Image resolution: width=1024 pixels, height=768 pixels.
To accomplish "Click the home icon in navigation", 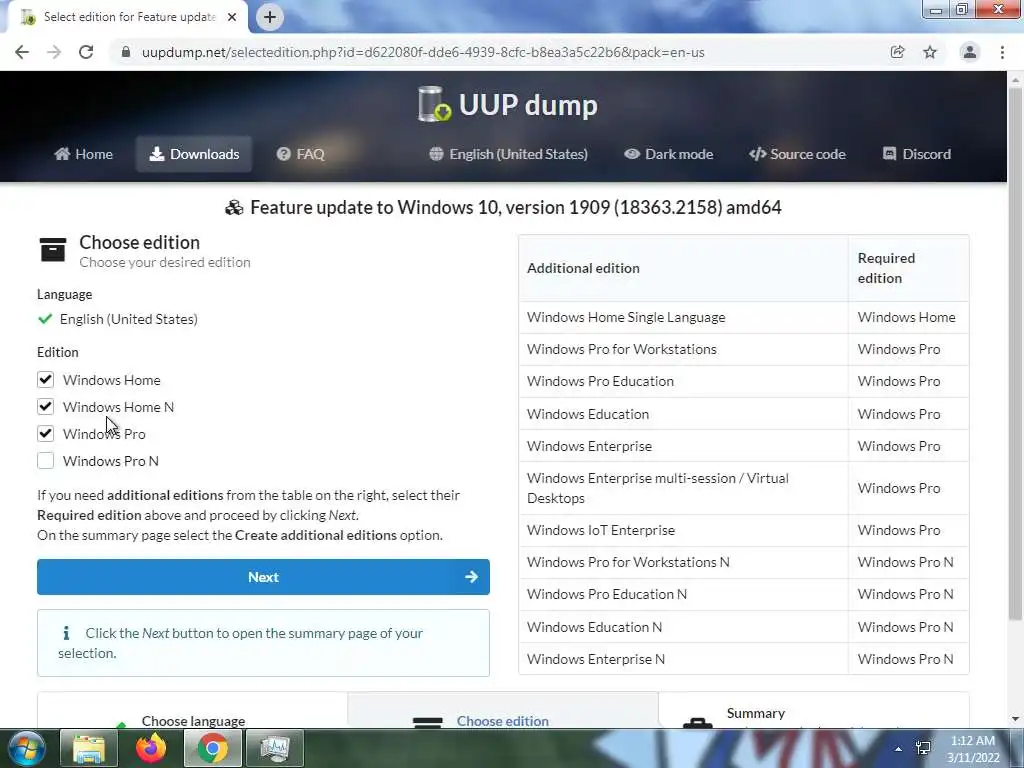I will coord(62,154).
